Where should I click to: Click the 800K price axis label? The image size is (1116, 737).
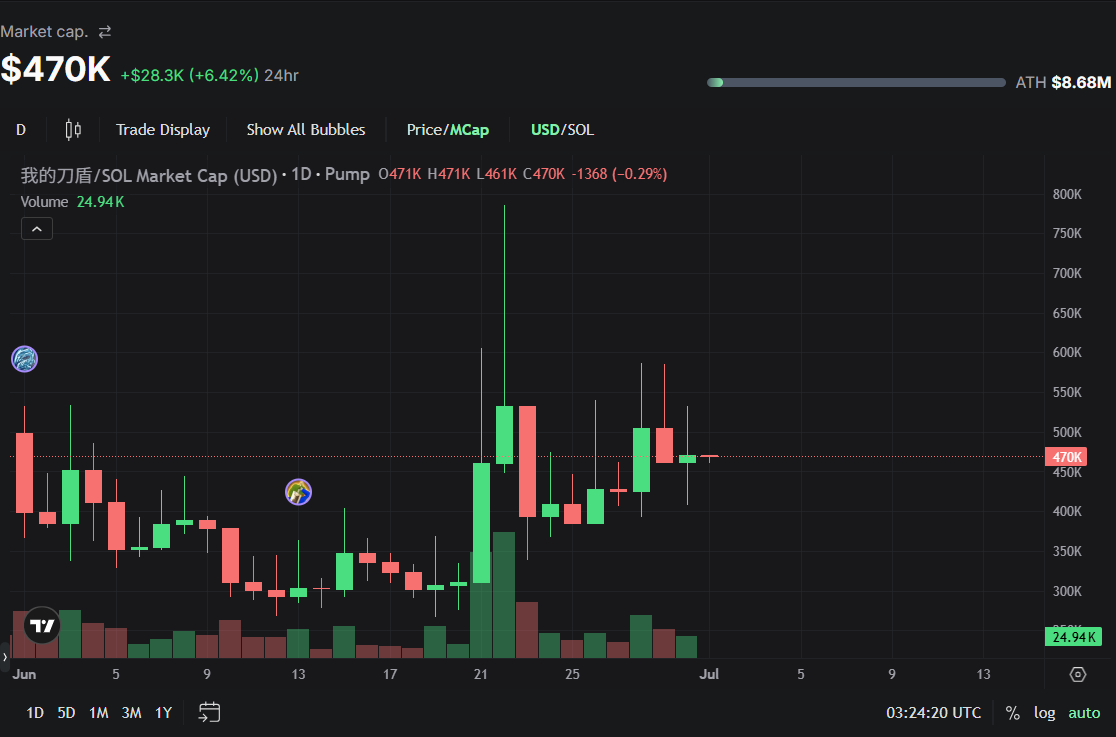(x=1067, y=194)
